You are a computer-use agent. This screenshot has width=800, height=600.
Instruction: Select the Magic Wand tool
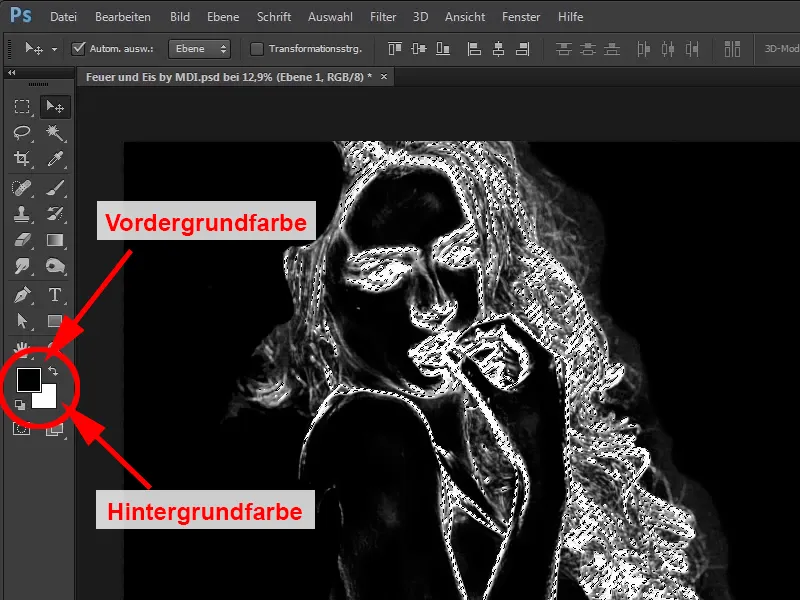tap(55, 133)
